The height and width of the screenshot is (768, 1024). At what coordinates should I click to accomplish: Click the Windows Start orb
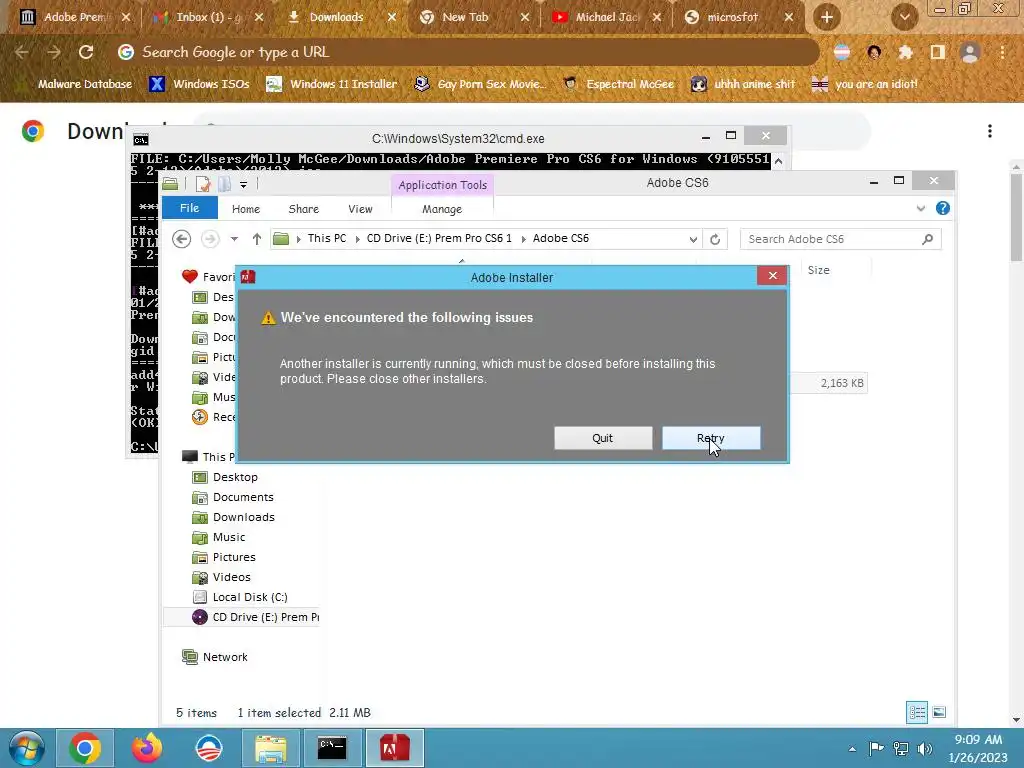point(26,748)
